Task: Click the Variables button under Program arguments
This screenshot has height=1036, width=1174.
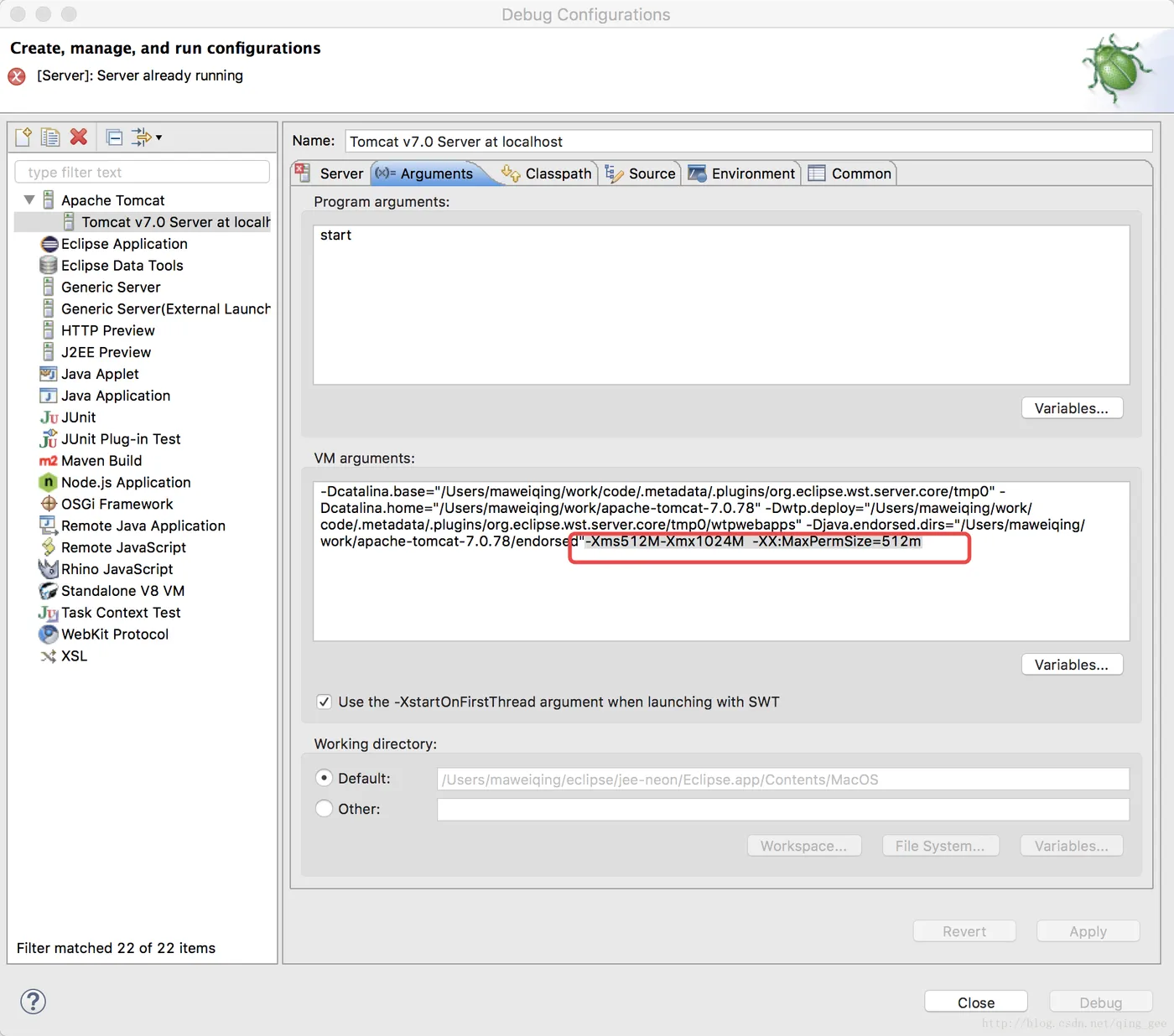Action: click(1072, 408)
